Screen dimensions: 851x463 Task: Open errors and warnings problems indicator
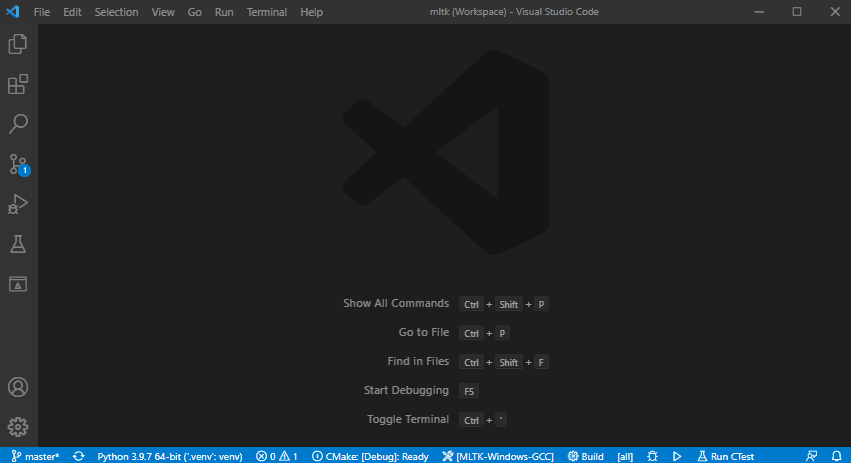pos(277,456)
